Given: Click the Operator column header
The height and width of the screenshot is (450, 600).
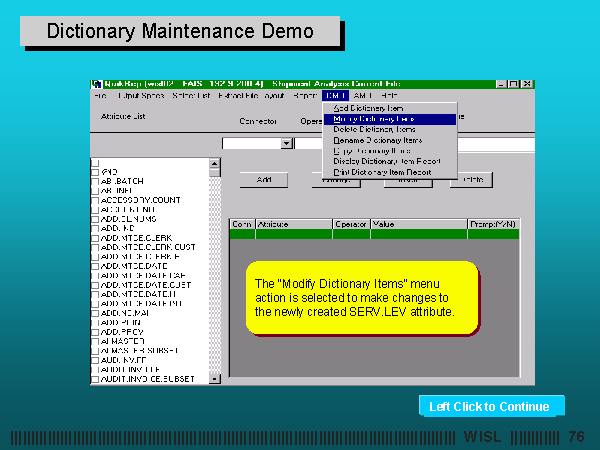Looking at the screenshot, I should pos(351,224).
